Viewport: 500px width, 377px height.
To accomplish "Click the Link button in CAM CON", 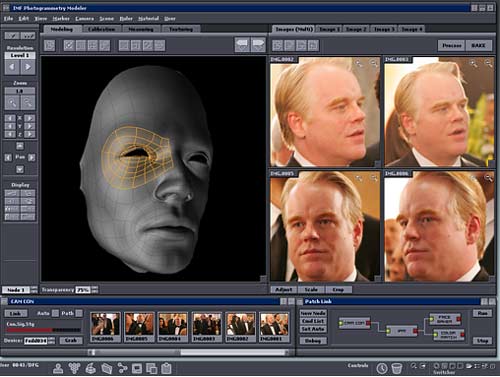I will pyautogui.click(x=15, y=314).
